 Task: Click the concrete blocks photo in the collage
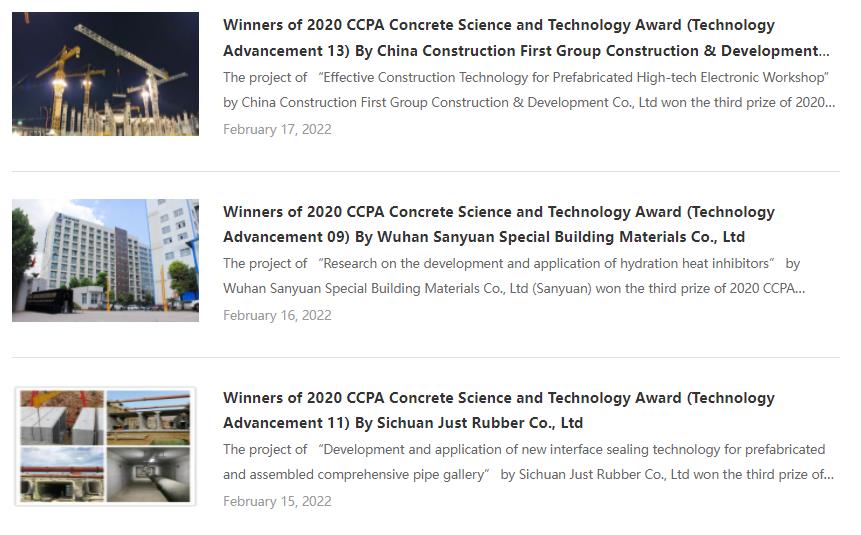click(62, 416)
